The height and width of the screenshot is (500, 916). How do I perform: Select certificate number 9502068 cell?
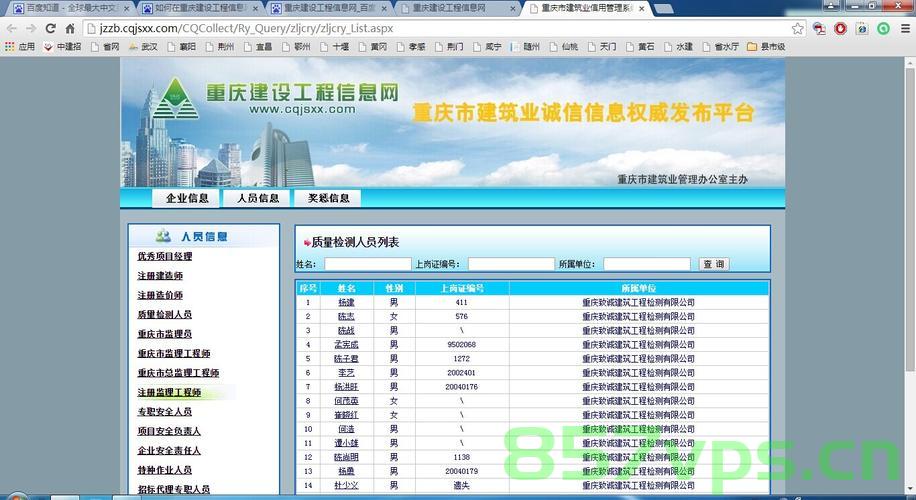462,345
